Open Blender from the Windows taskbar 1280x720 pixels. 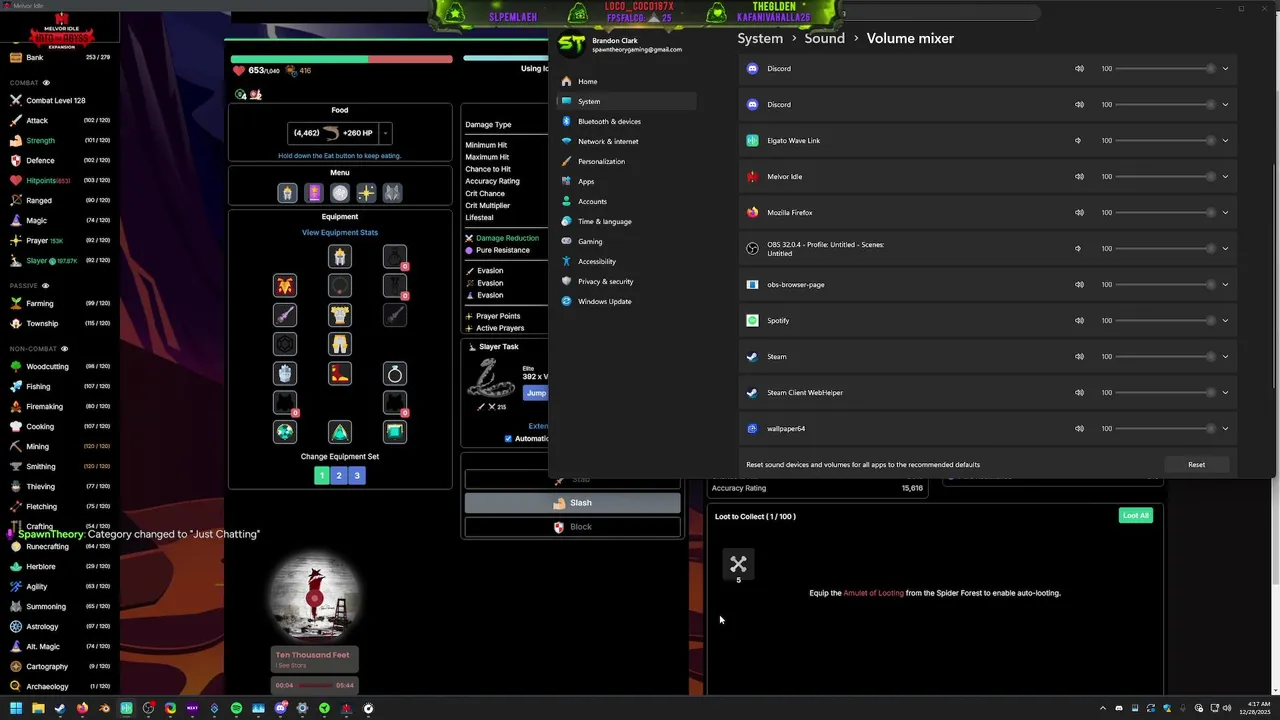(x=104, y=708)
